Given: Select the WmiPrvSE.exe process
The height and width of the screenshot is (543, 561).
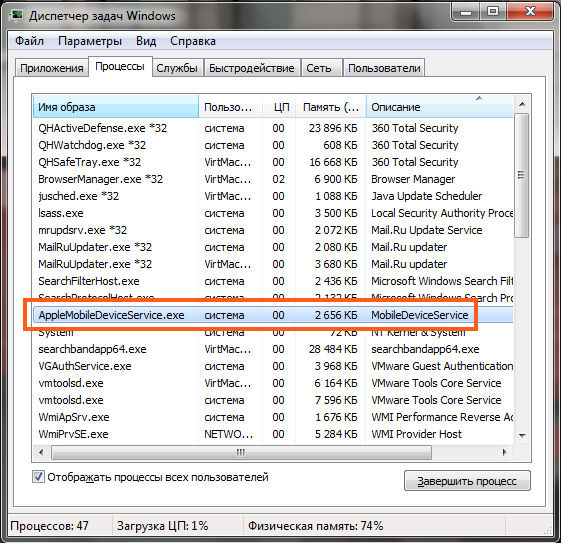Looking at the screenshot, I should [273, 434].
